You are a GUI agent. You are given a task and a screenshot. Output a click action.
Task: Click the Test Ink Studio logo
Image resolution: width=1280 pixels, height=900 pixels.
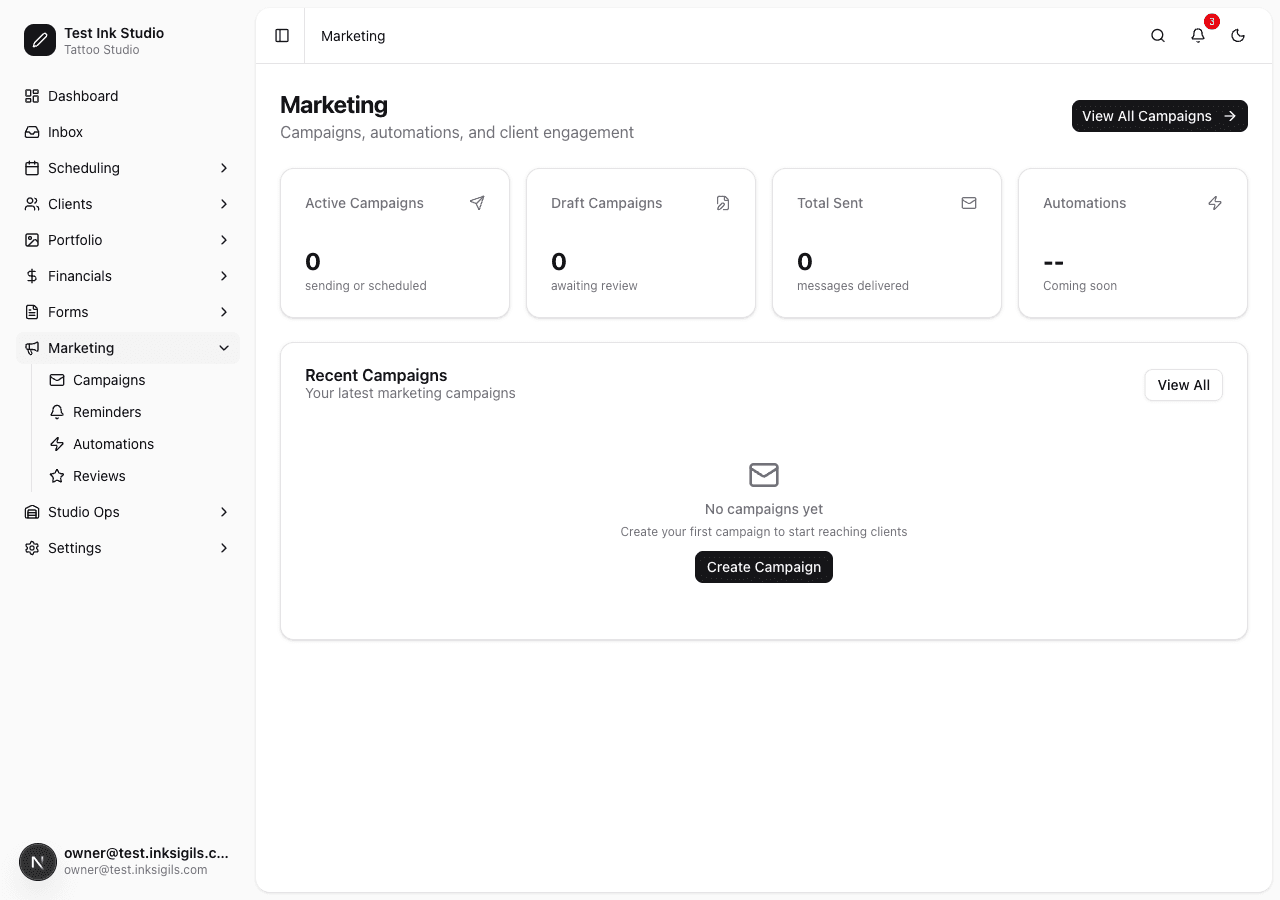(39, 40)
